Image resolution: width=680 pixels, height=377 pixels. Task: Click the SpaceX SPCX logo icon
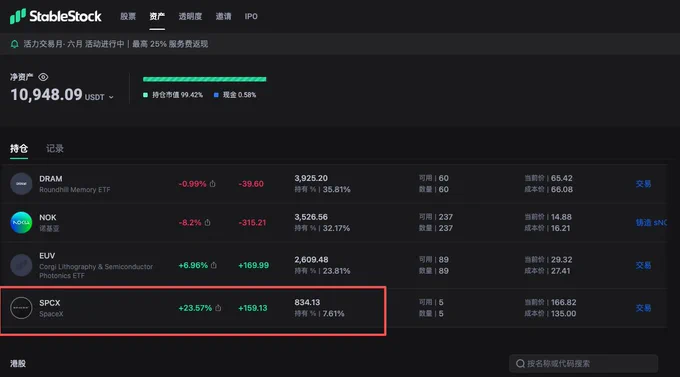[x=21, y=308]
